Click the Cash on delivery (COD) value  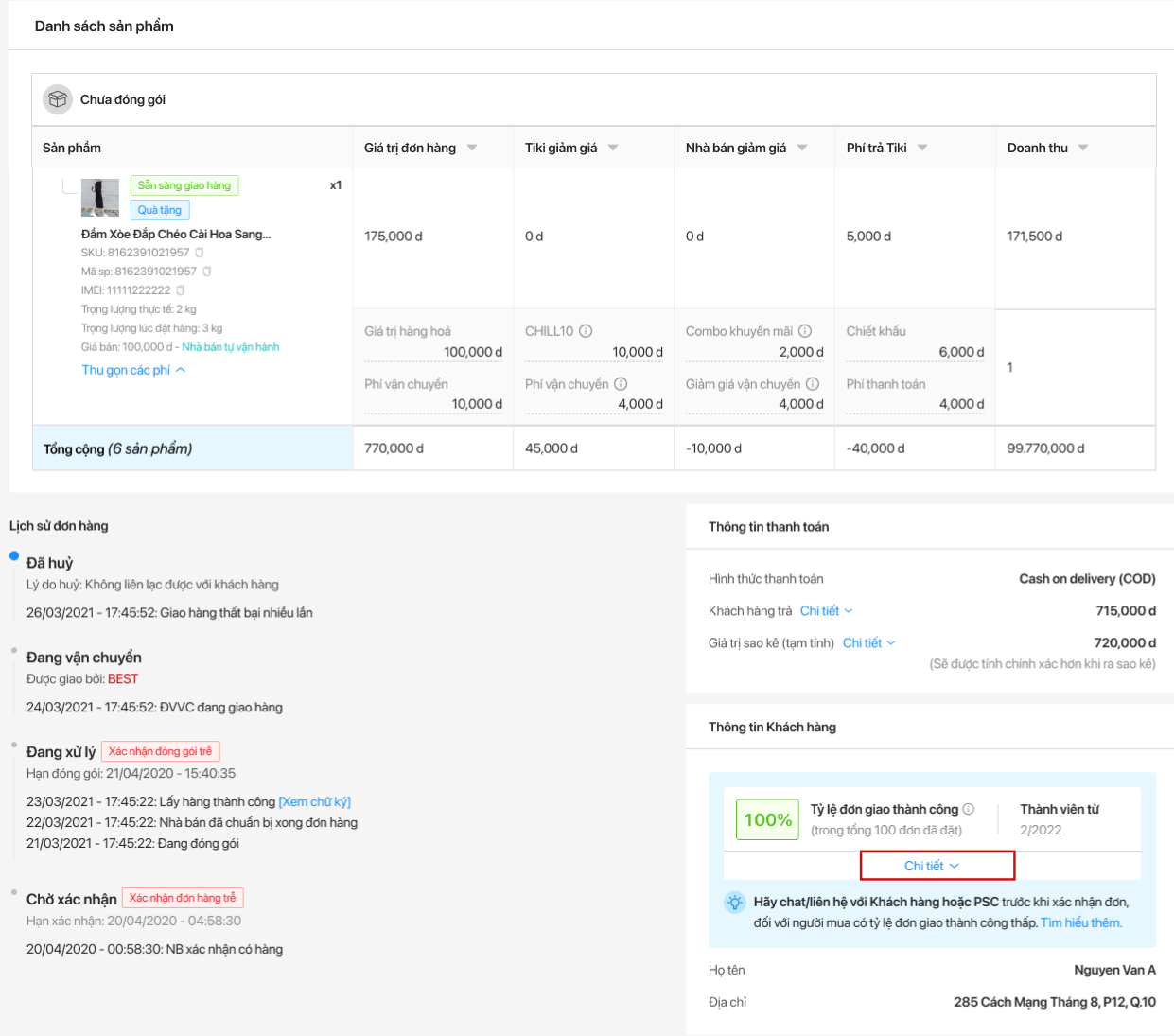click(x=1088, y=579)
